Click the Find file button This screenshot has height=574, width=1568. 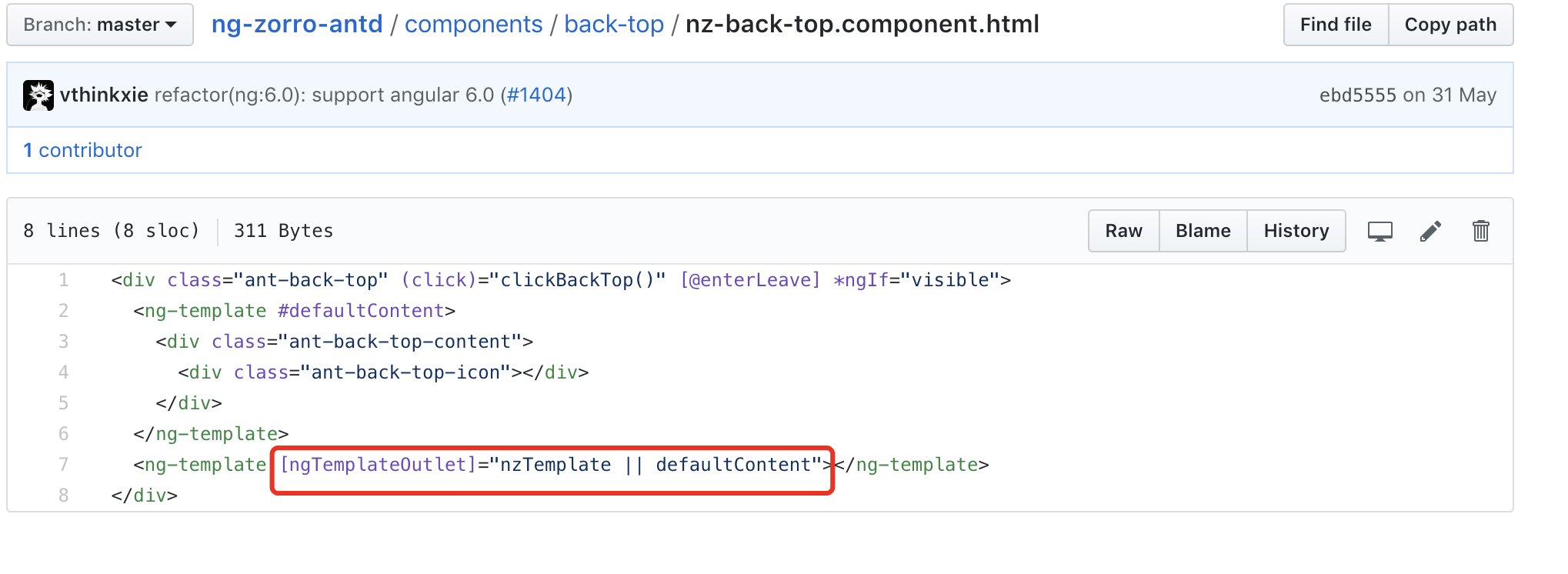pyautogui.click(x=1336, y=25)
